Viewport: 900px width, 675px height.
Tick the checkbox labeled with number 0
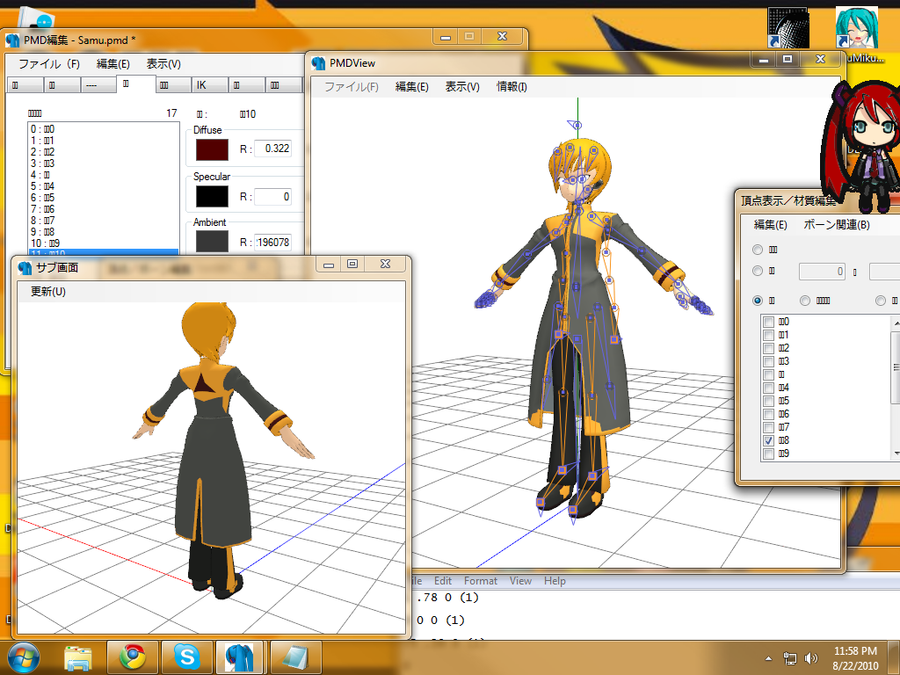click(x=769, y=322)
